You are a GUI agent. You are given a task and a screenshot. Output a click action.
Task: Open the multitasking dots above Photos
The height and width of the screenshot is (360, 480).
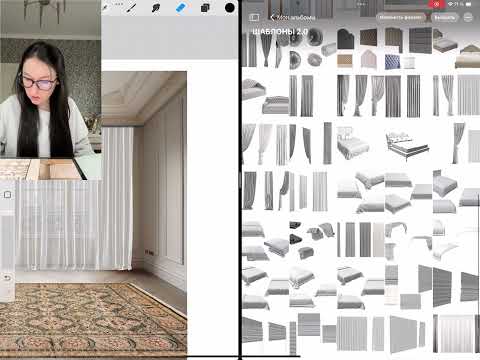pyautogui.click(x=361, y=4)
